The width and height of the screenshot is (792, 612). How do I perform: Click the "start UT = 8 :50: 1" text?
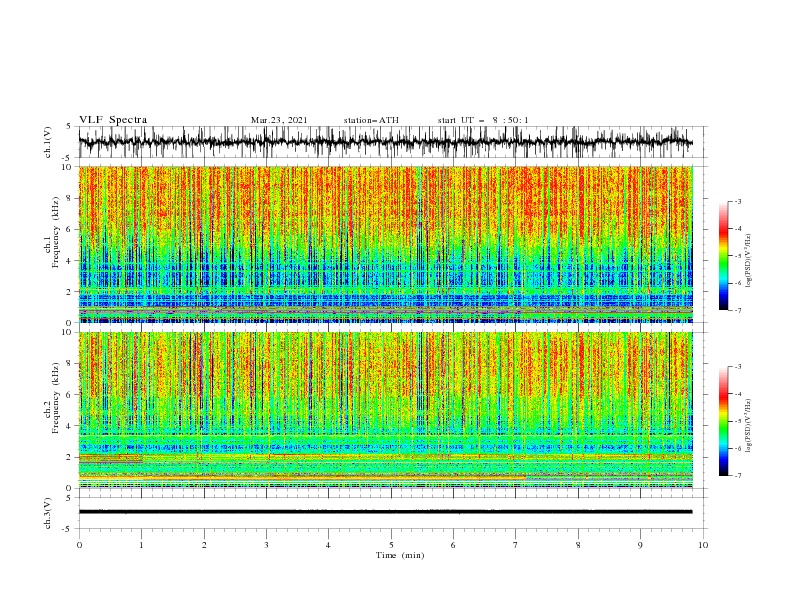click(483, 120)
